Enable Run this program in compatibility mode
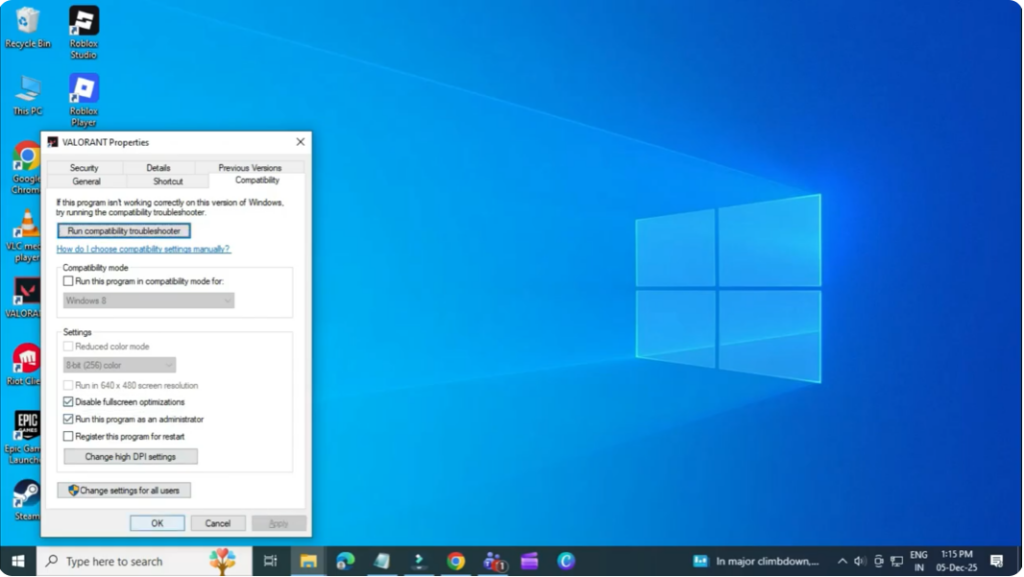 coord(68,281)
